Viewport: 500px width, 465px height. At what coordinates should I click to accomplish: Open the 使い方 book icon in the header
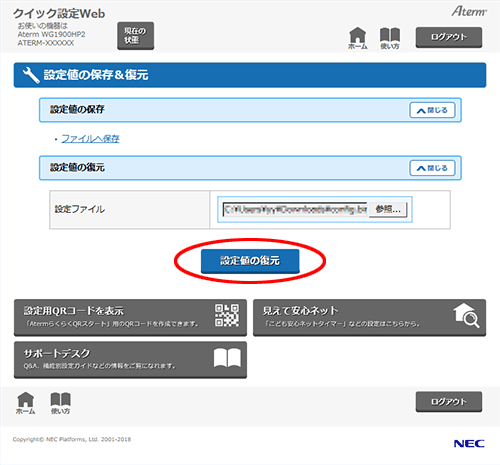(390, 38)
